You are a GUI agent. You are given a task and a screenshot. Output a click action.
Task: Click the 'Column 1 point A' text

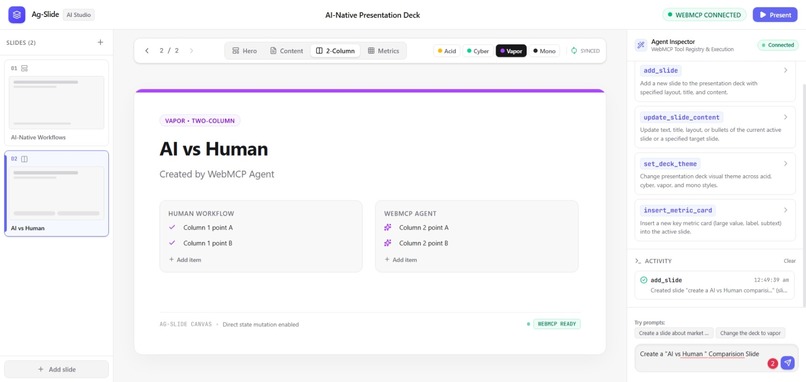(208, 227)
